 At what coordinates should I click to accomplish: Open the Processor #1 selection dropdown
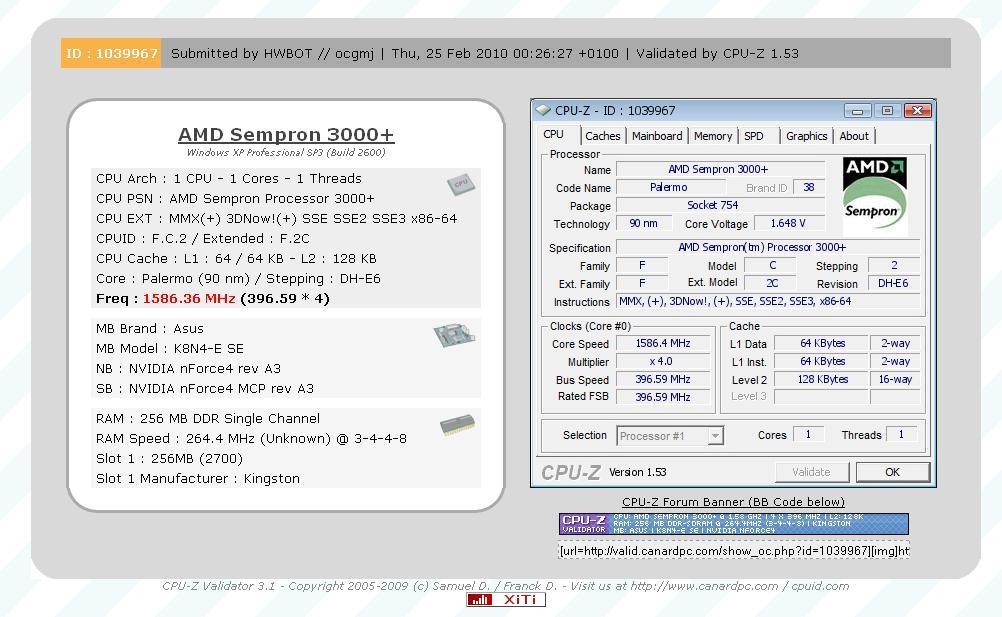[x=716, y=436]
